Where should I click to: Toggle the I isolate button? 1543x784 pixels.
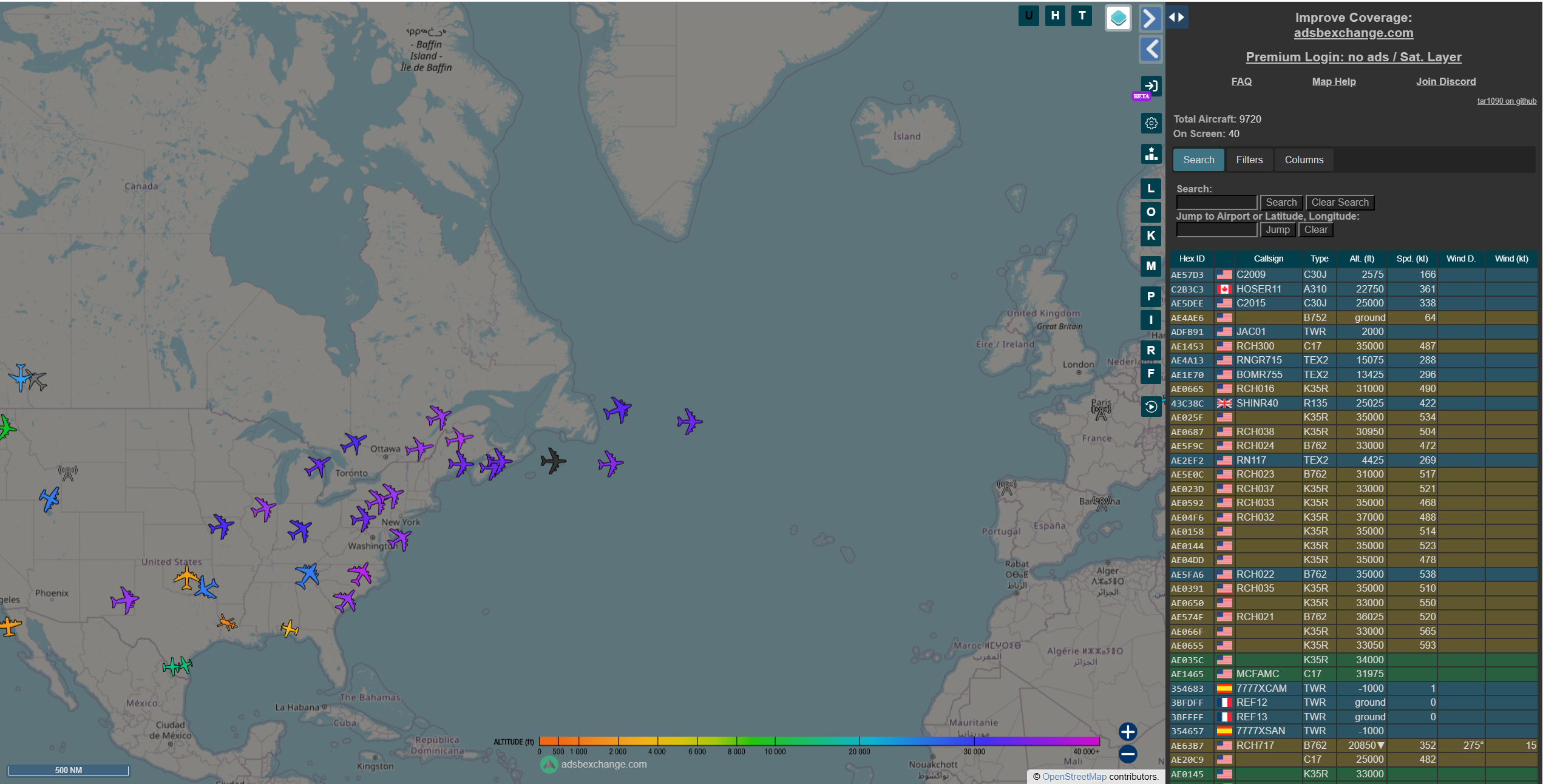[x=1151, y=320]
